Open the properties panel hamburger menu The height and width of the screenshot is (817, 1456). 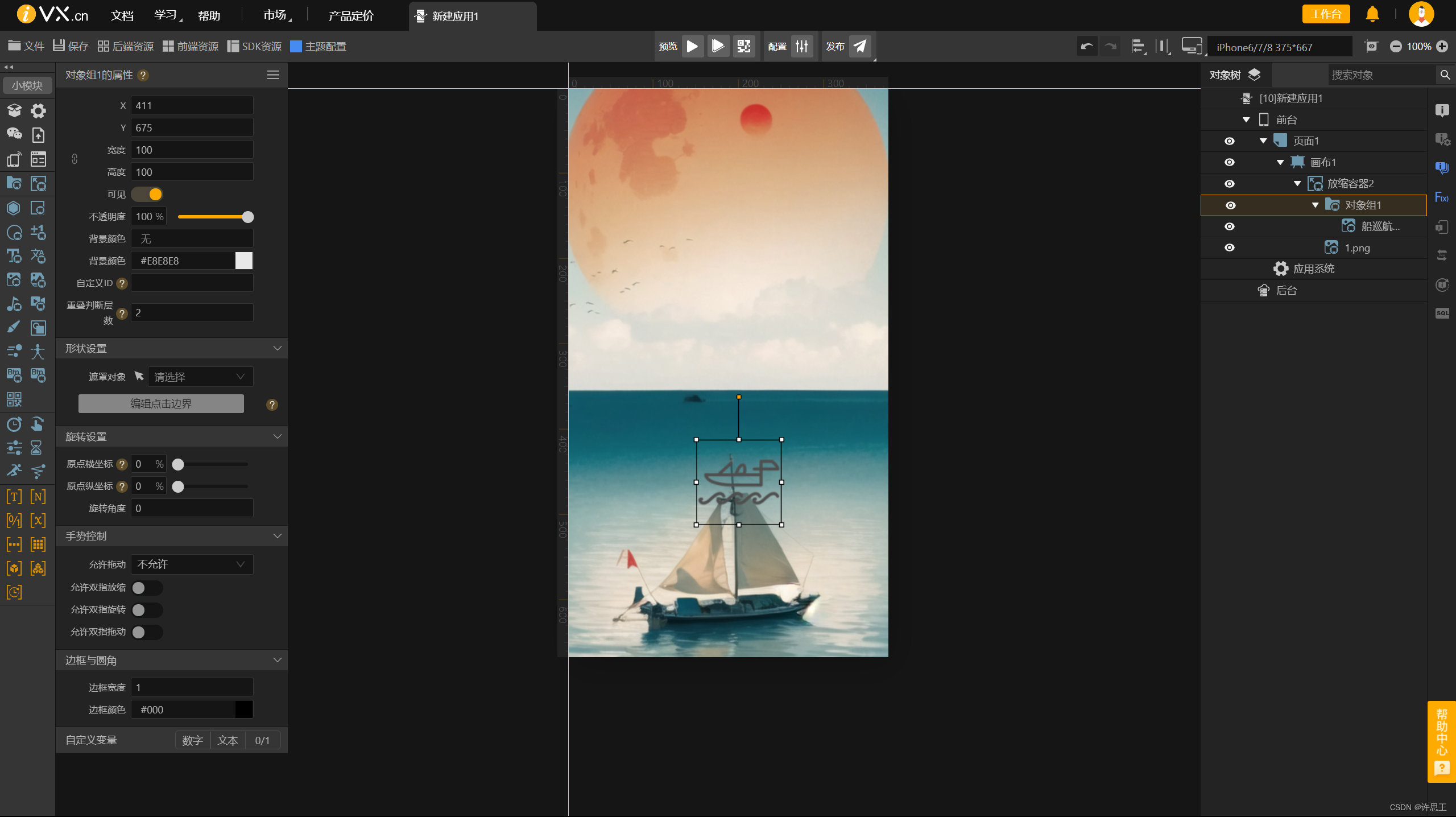[273, 75]
